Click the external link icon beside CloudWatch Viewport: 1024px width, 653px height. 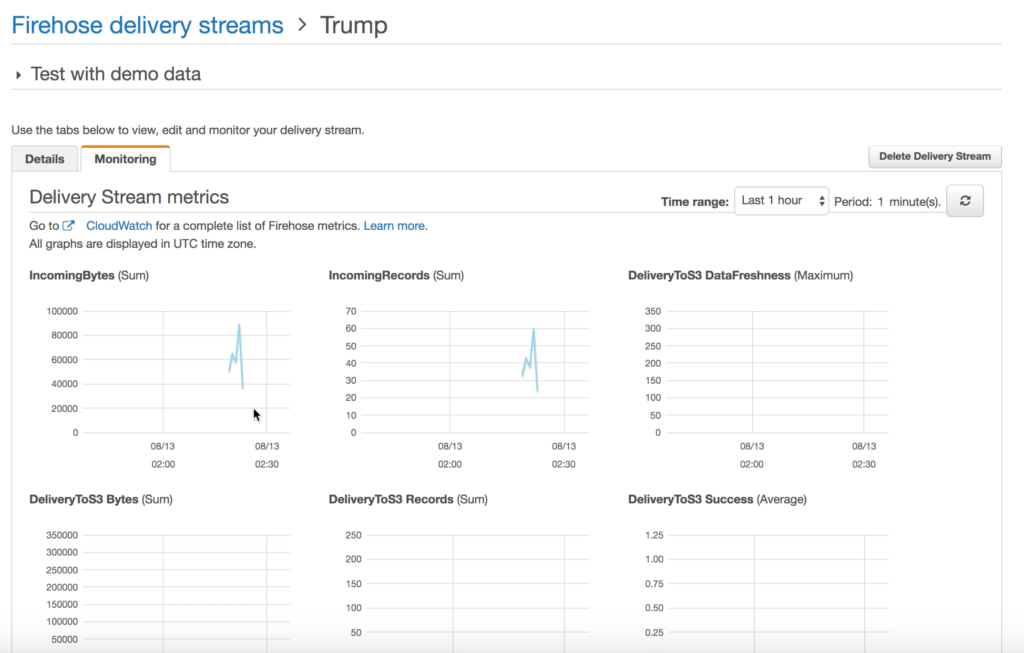click(x=69, y=226)
